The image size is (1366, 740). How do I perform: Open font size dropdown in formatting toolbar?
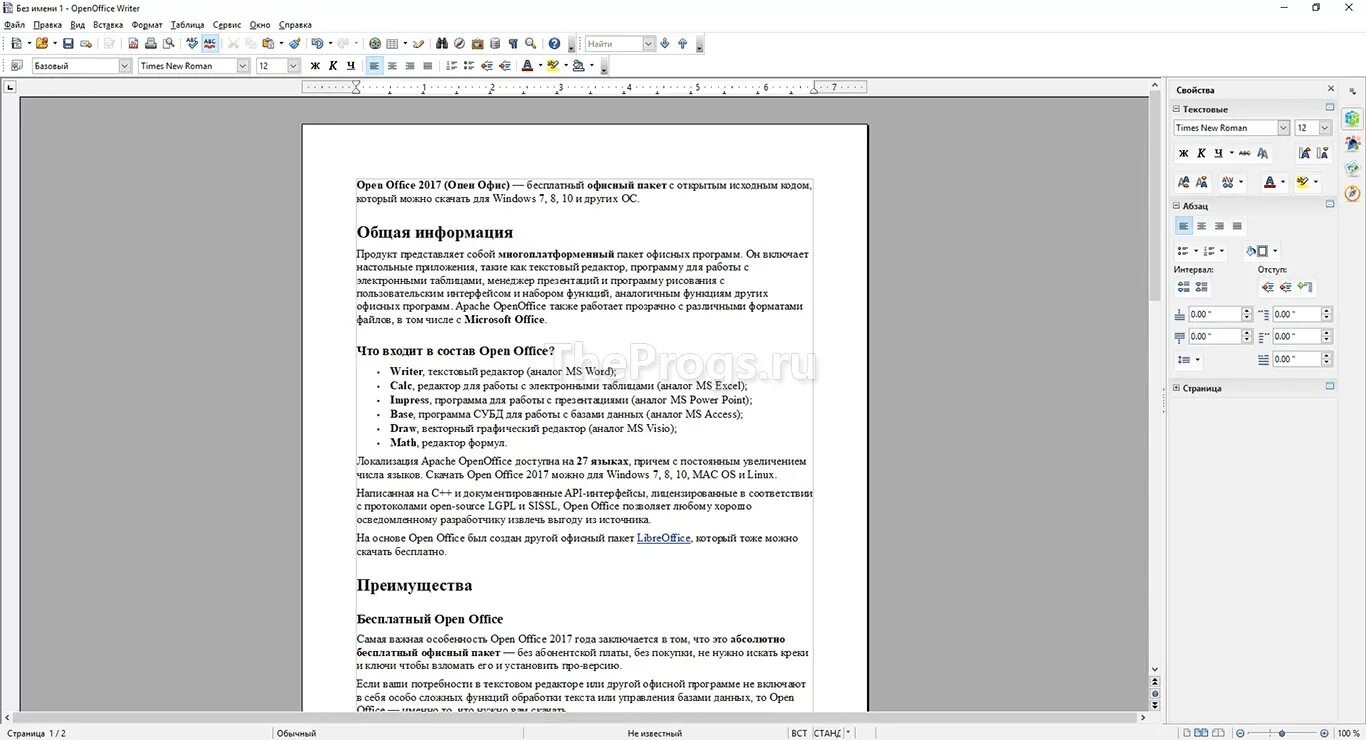294,66
